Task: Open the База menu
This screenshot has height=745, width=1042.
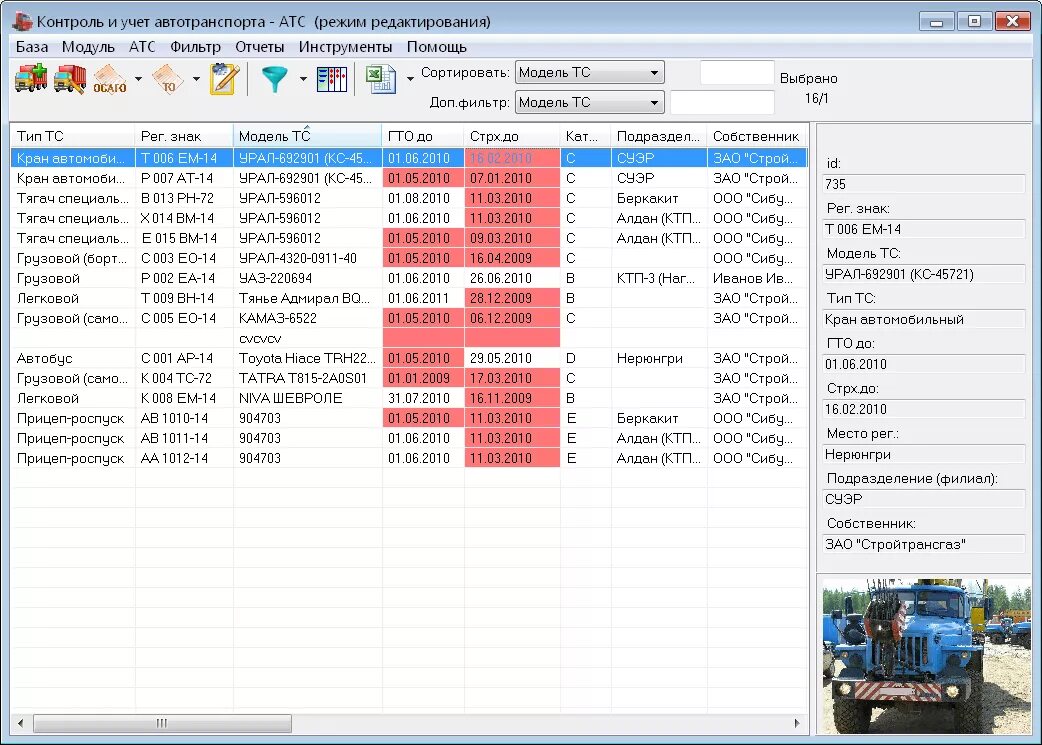Action: coord(32,47)
